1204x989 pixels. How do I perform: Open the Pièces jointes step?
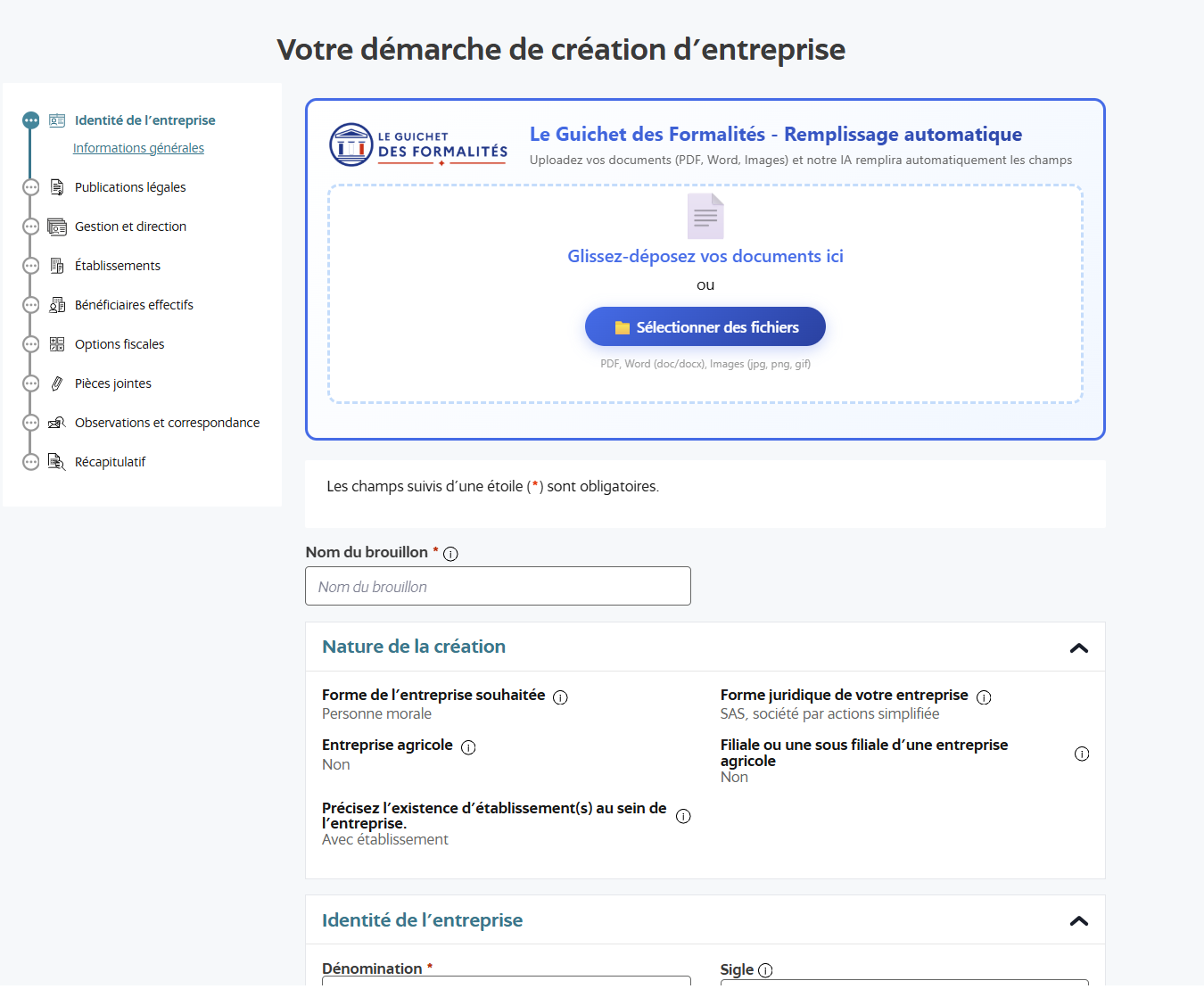[x=113, y=383]
